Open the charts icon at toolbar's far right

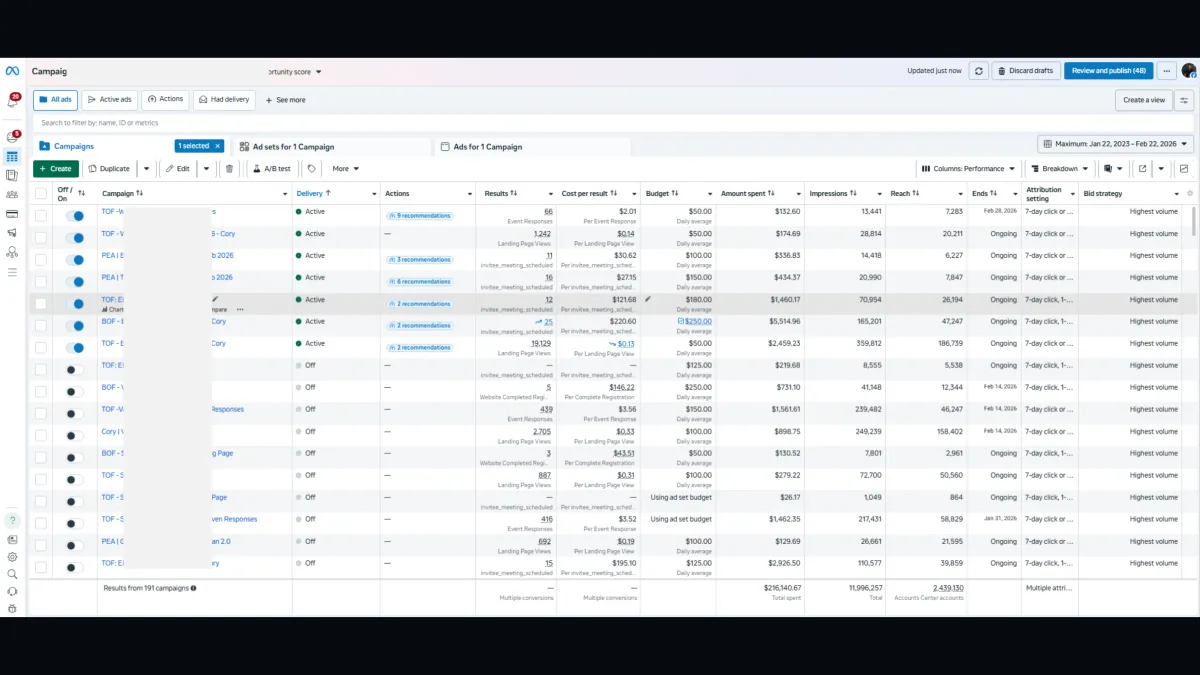(1184, 169)
